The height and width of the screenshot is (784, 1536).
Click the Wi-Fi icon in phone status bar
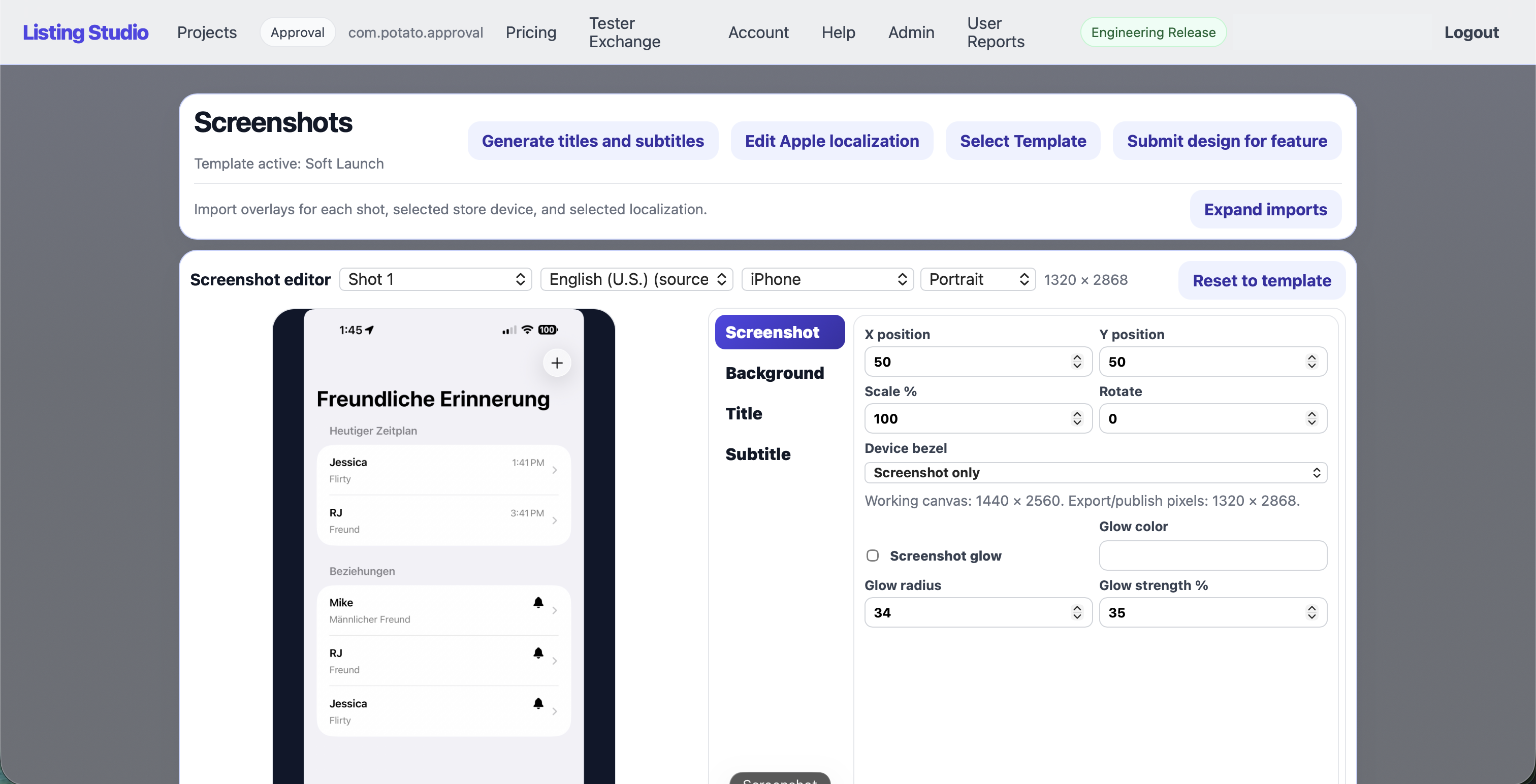(527, 329)
